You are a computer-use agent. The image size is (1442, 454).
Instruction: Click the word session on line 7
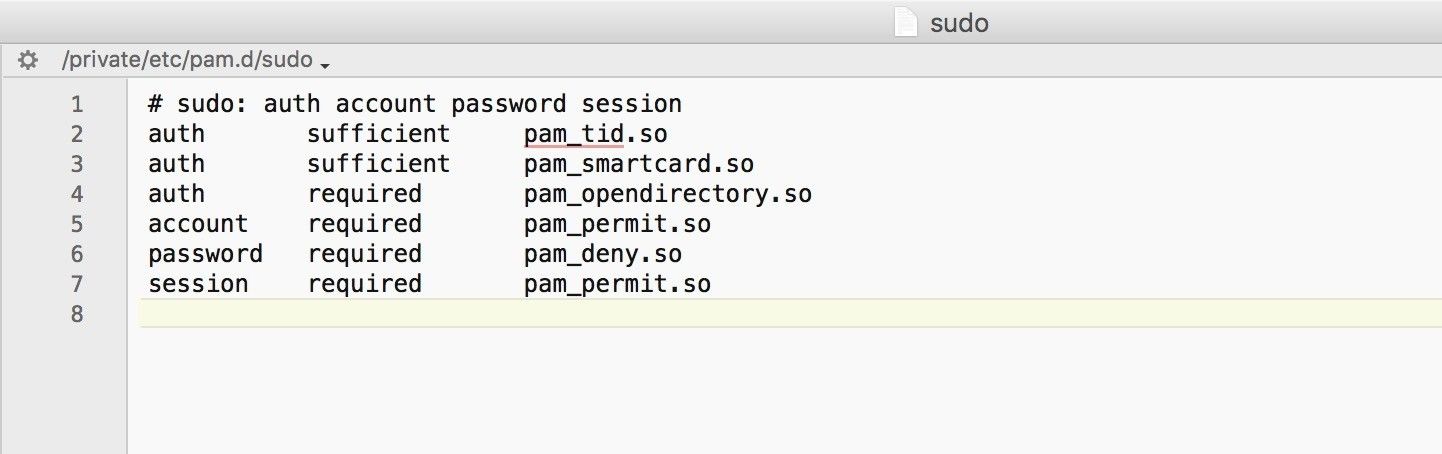pyautogui.click(x=198, y=284)
